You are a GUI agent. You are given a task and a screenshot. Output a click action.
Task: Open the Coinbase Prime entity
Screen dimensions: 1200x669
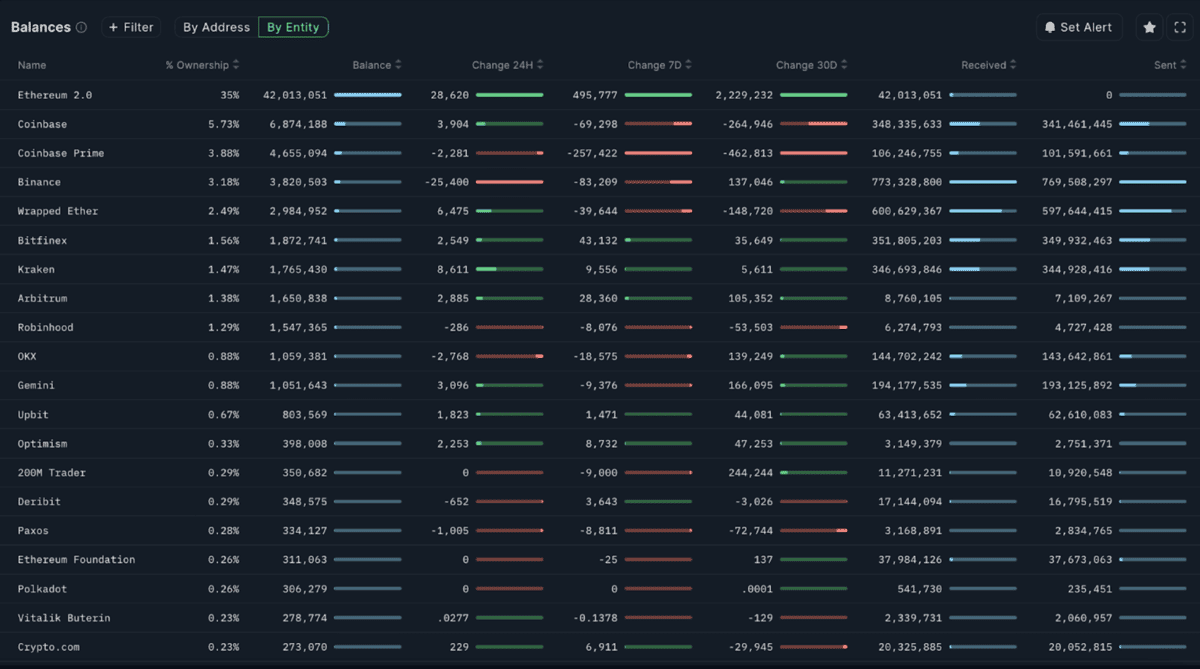pyautogui.click(x=61, y=153)
